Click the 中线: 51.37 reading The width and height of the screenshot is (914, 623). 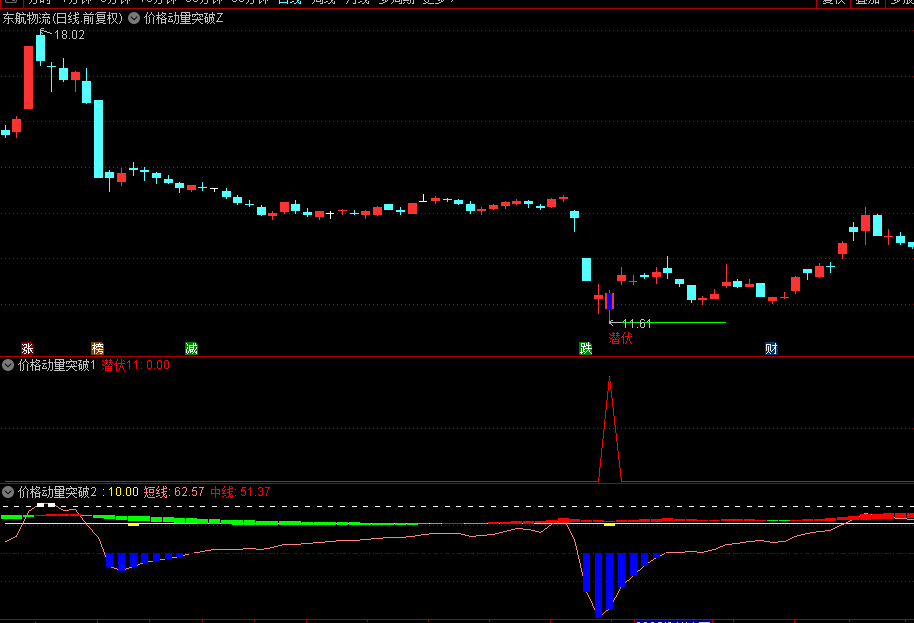tap(240, 492)
